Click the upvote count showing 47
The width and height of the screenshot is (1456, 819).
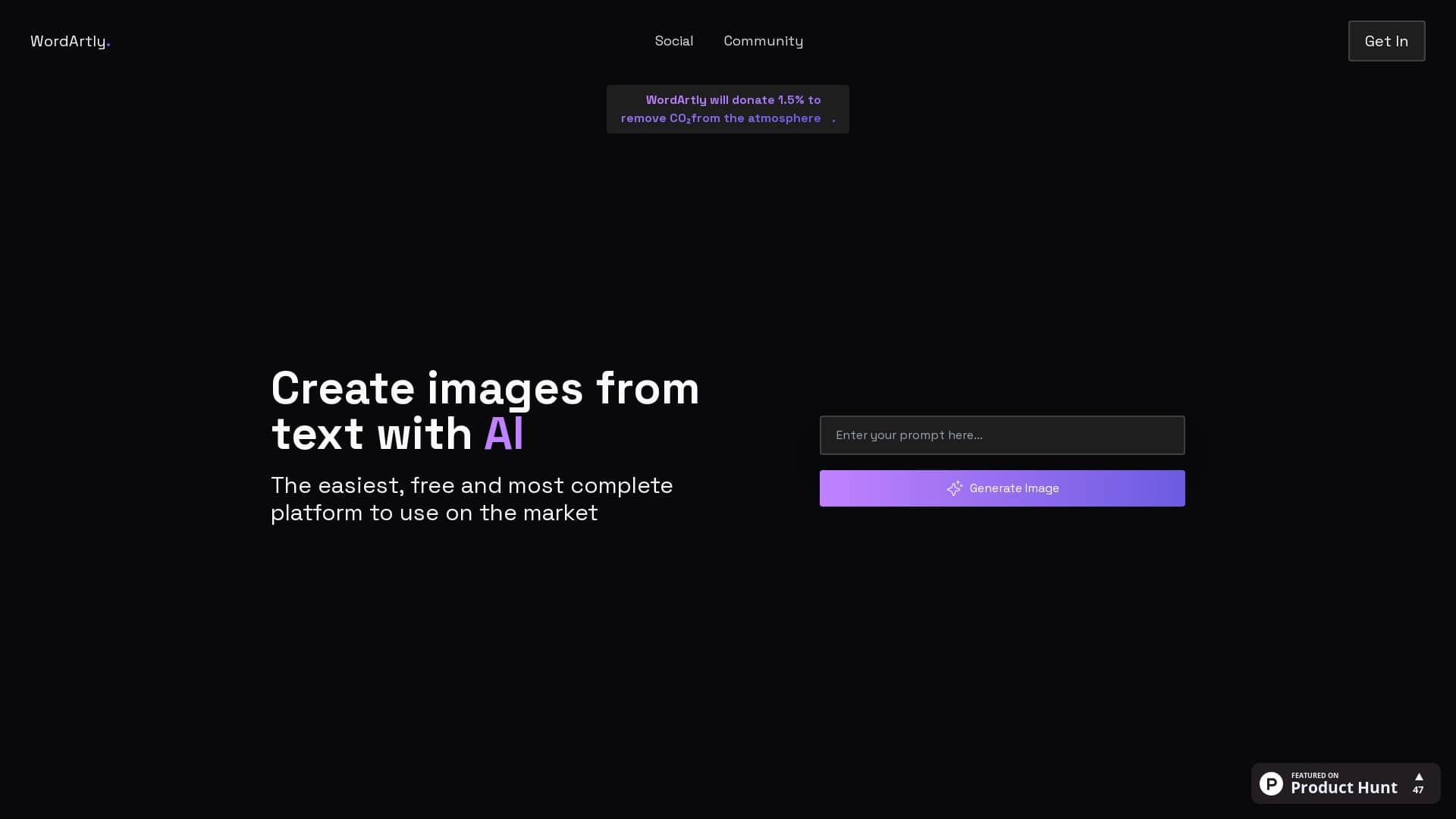(1419, 790)
